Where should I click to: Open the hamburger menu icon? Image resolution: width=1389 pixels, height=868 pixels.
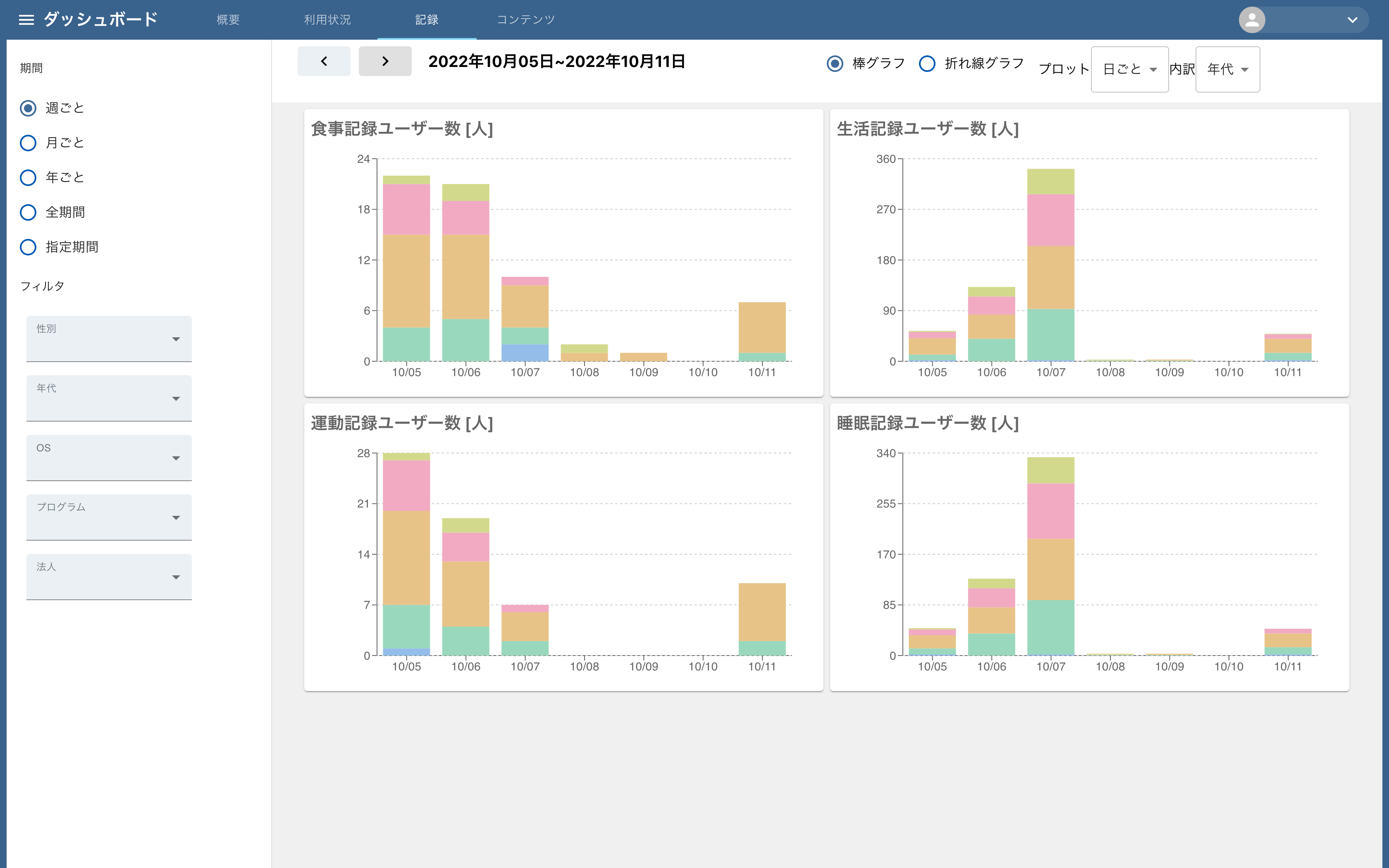click(26, 20)
